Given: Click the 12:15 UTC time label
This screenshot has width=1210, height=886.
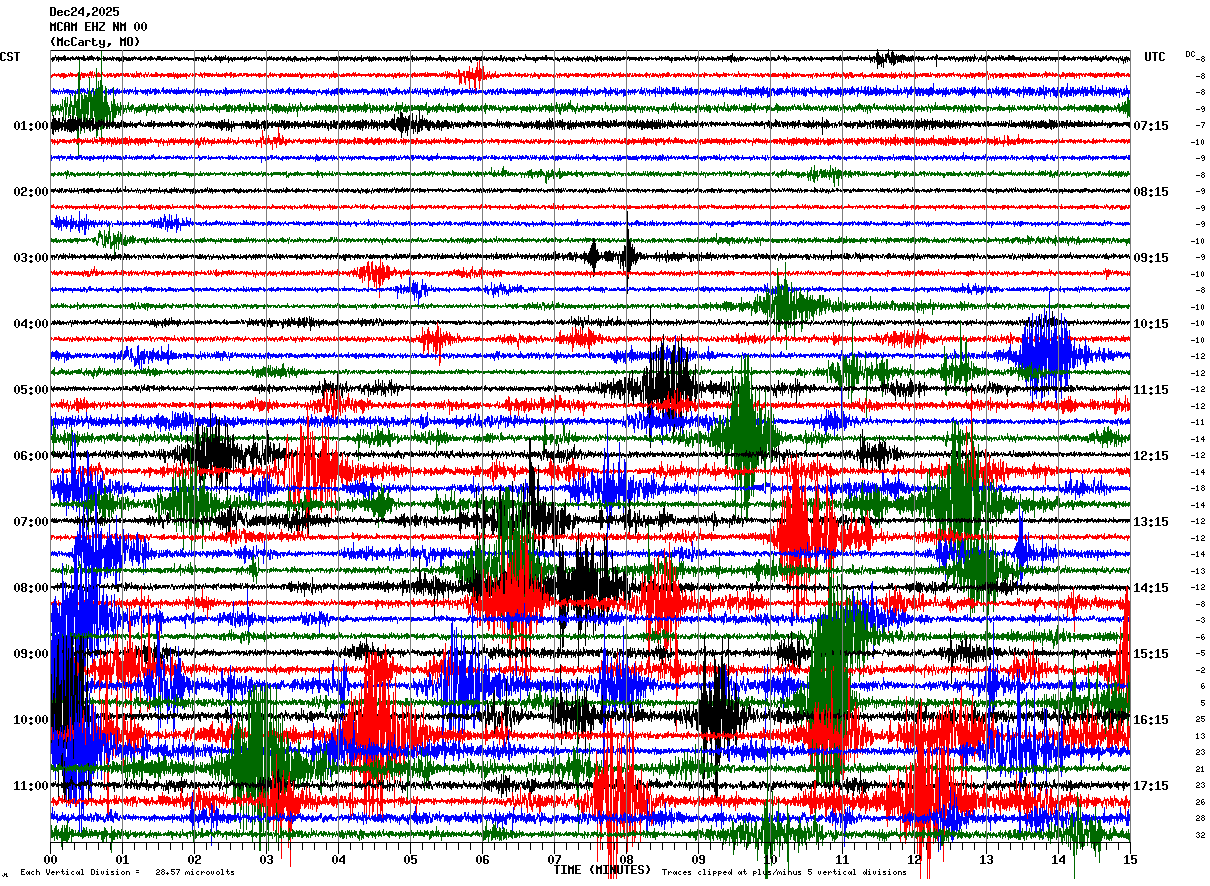Looking at the screenshot, I should click(x=1151, y=456).
